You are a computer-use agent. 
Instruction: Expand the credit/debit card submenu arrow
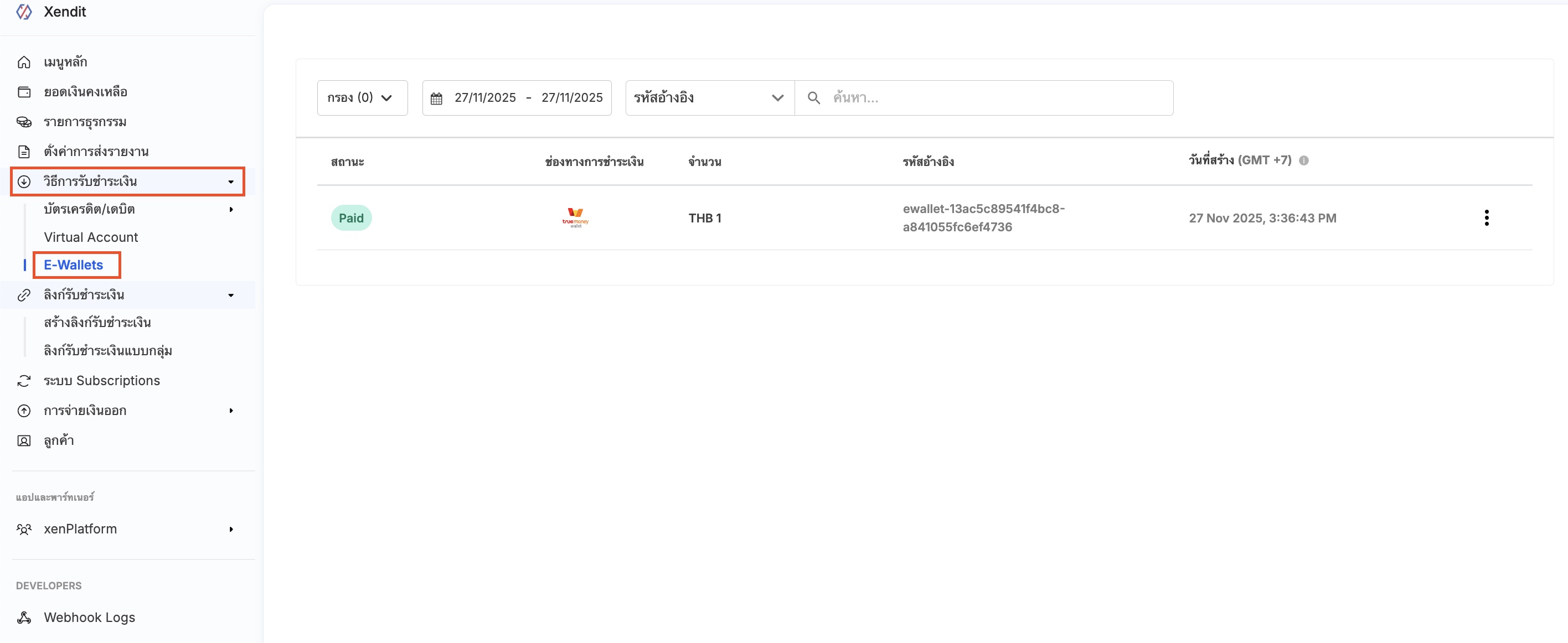click(x=231, y=209)
